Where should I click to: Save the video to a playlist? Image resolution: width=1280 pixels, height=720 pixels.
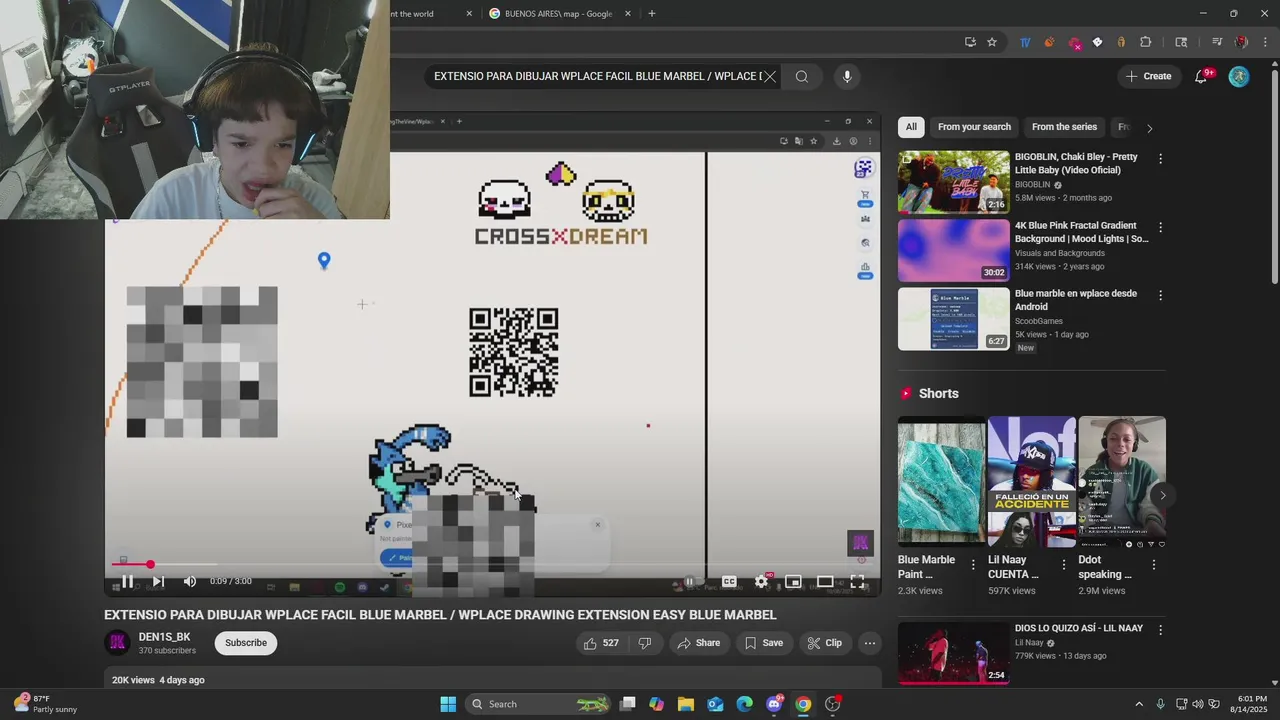(764, 643)
